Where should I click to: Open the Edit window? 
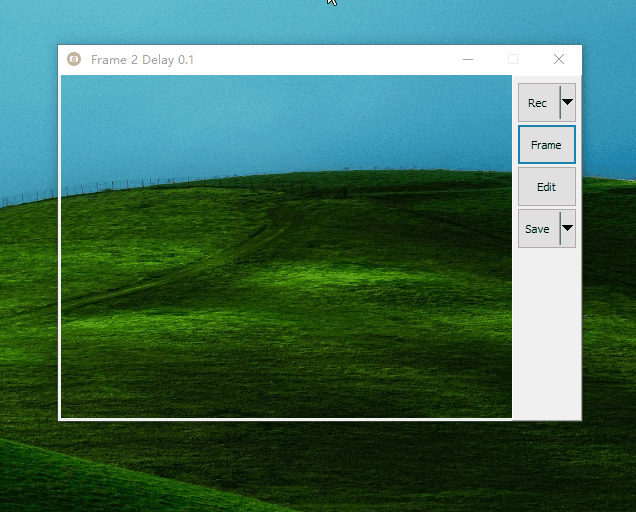pos(547,187)
